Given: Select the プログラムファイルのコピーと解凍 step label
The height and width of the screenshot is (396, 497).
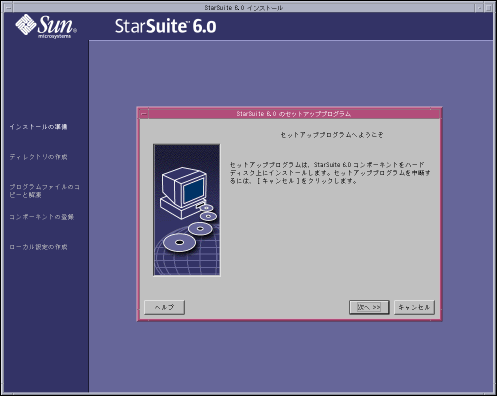Looking at the screenshot, I should coord(44,191).
